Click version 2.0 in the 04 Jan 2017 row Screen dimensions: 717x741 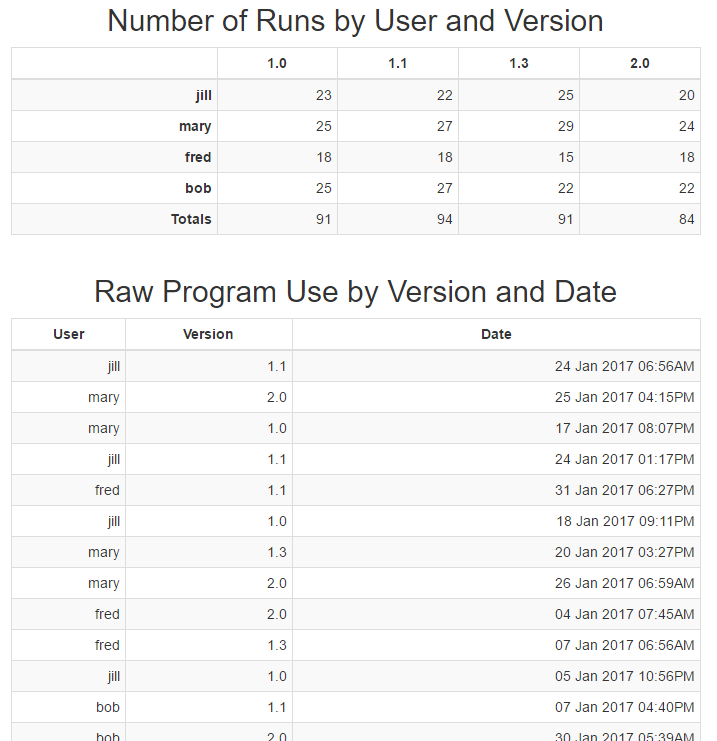point(277,614)
